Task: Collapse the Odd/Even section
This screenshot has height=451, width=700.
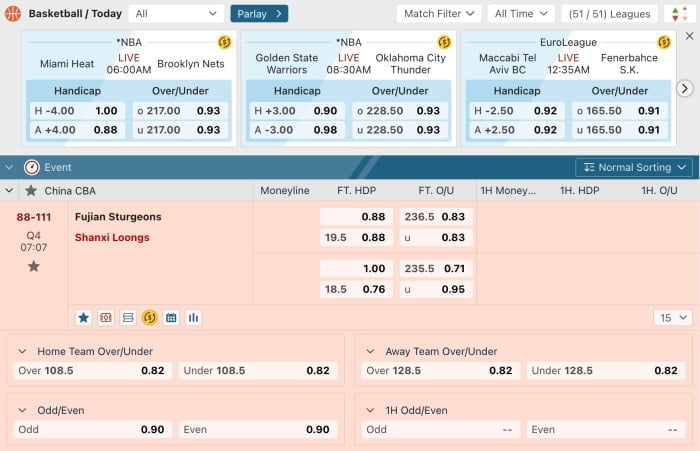Action: pyautogui.click(x=22, y=410)
